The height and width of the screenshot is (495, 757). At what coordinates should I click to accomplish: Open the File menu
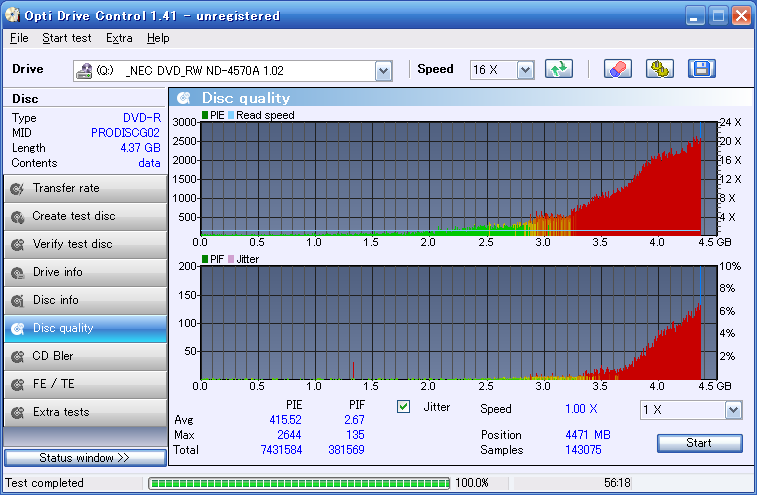point(19,38)
